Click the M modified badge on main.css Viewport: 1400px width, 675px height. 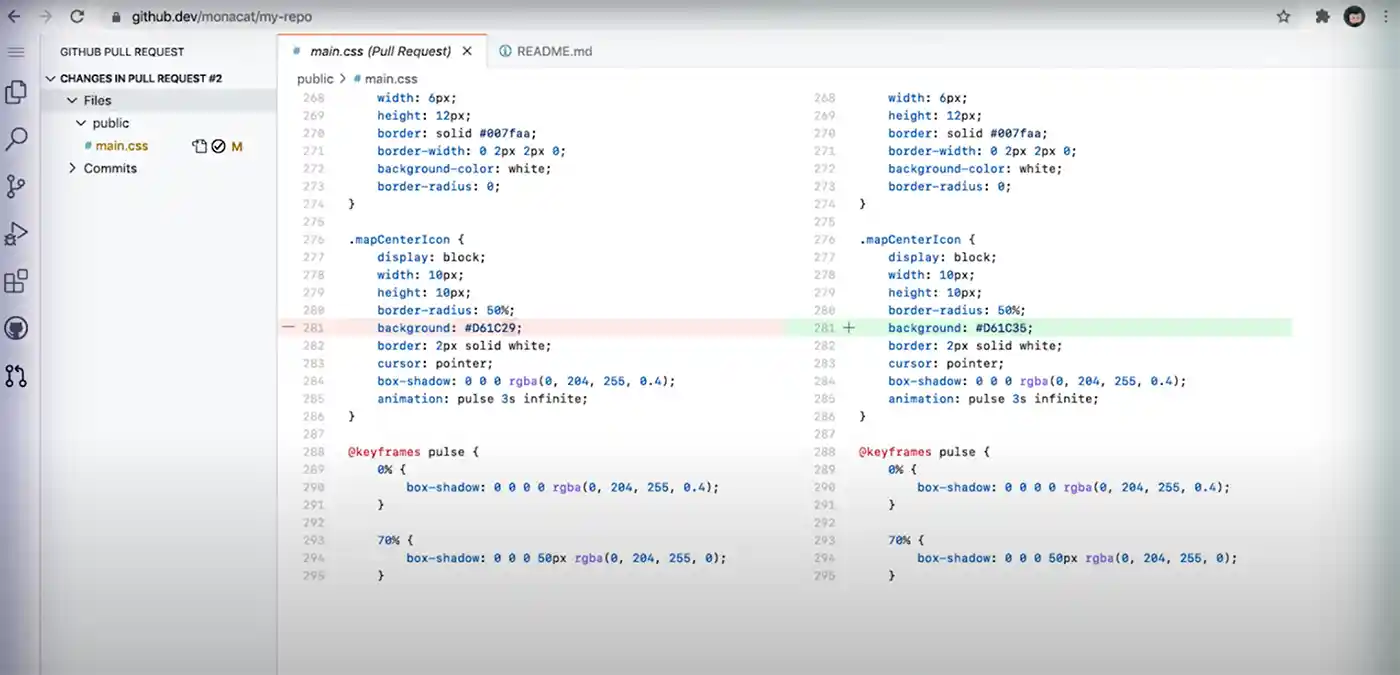pyautogui.click(x=237, y=146)
